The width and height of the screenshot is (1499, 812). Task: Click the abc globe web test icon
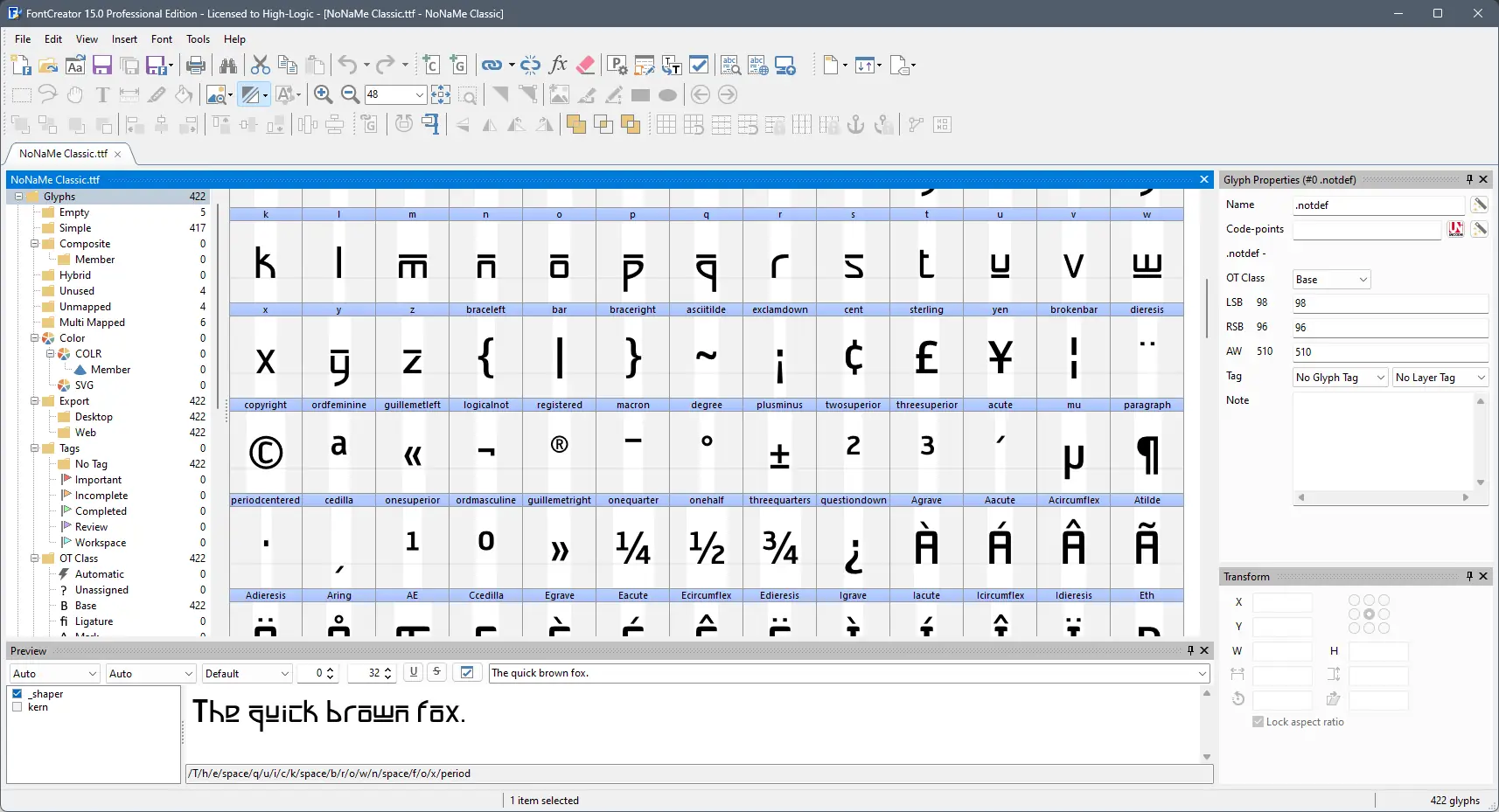point(758,65)
